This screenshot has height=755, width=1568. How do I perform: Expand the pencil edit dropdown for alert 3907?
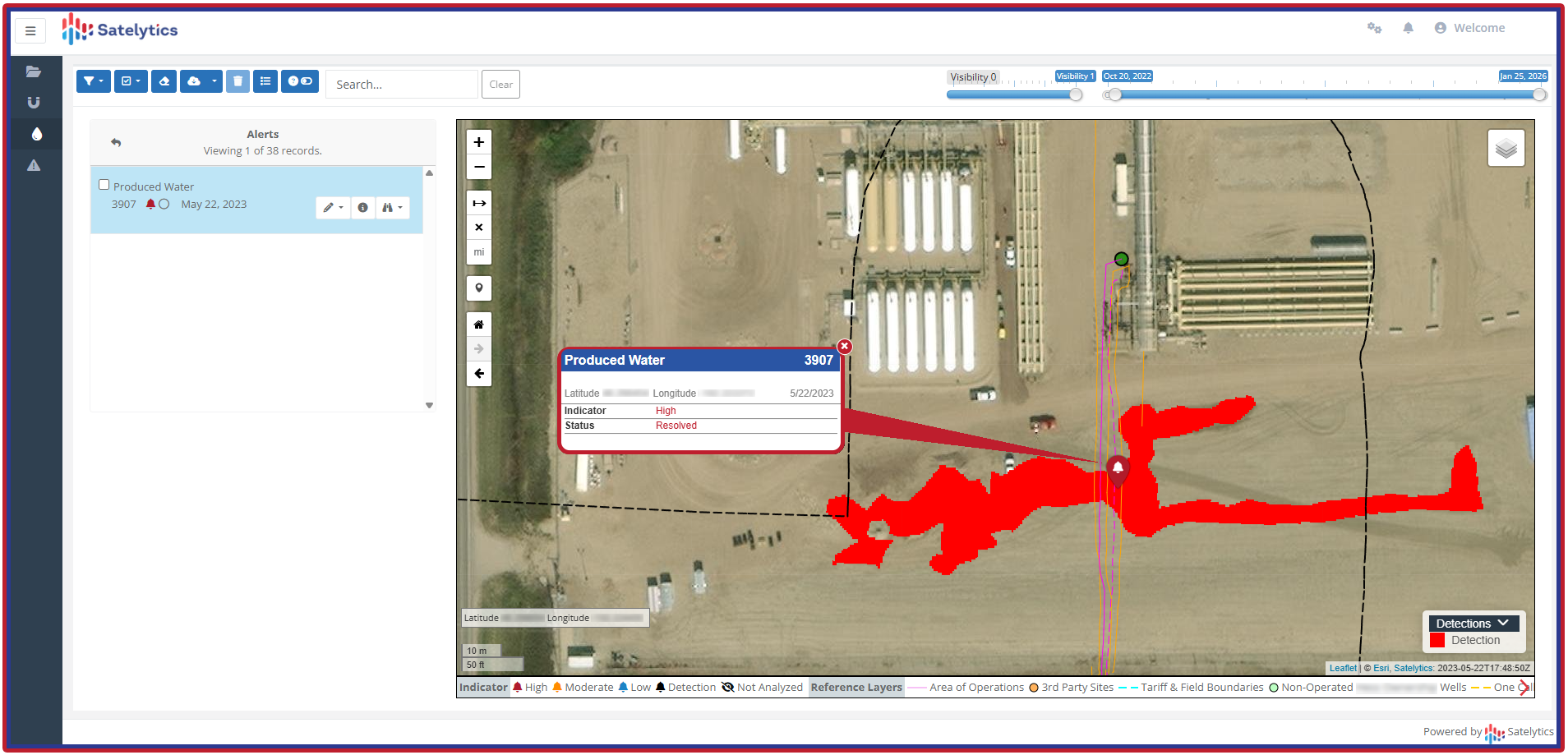pos(333,208)
